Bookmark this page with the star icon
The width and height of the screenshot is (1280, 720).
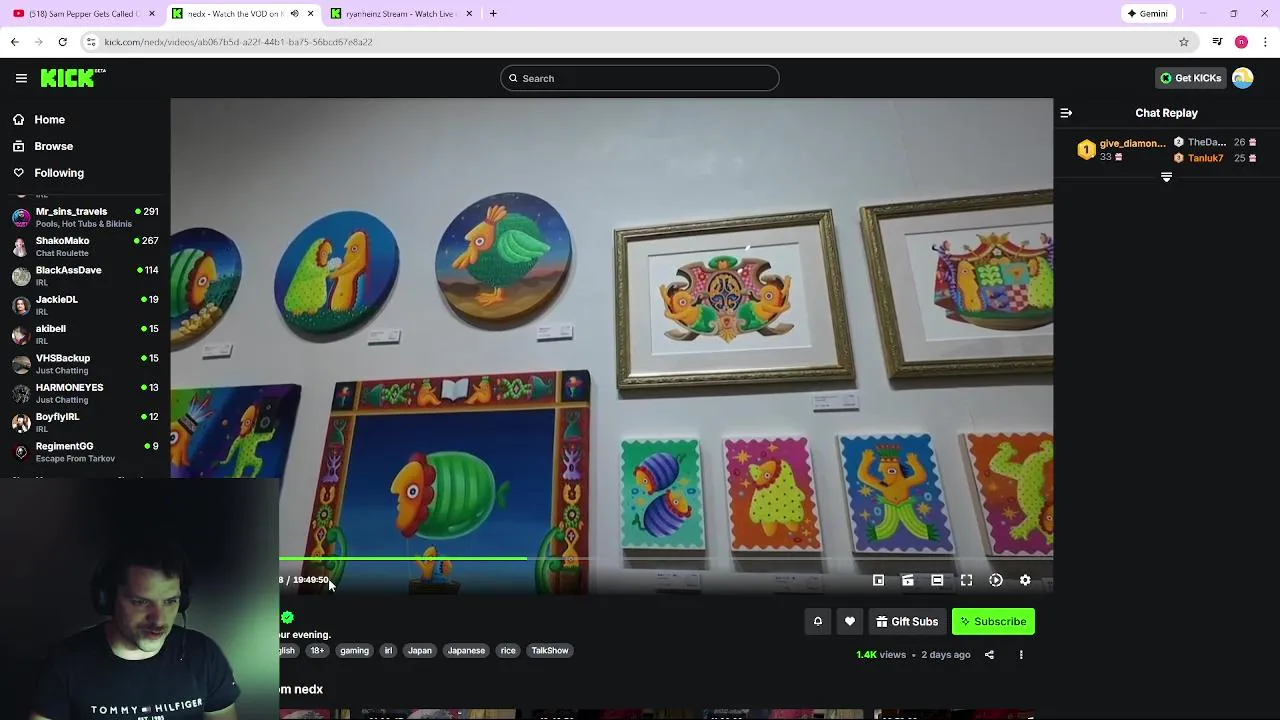pyautogui.click(x=1184, y=42)
